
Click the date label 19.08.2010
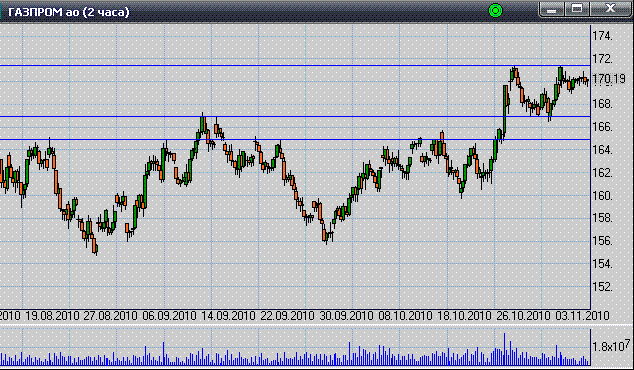pos(52,315)
